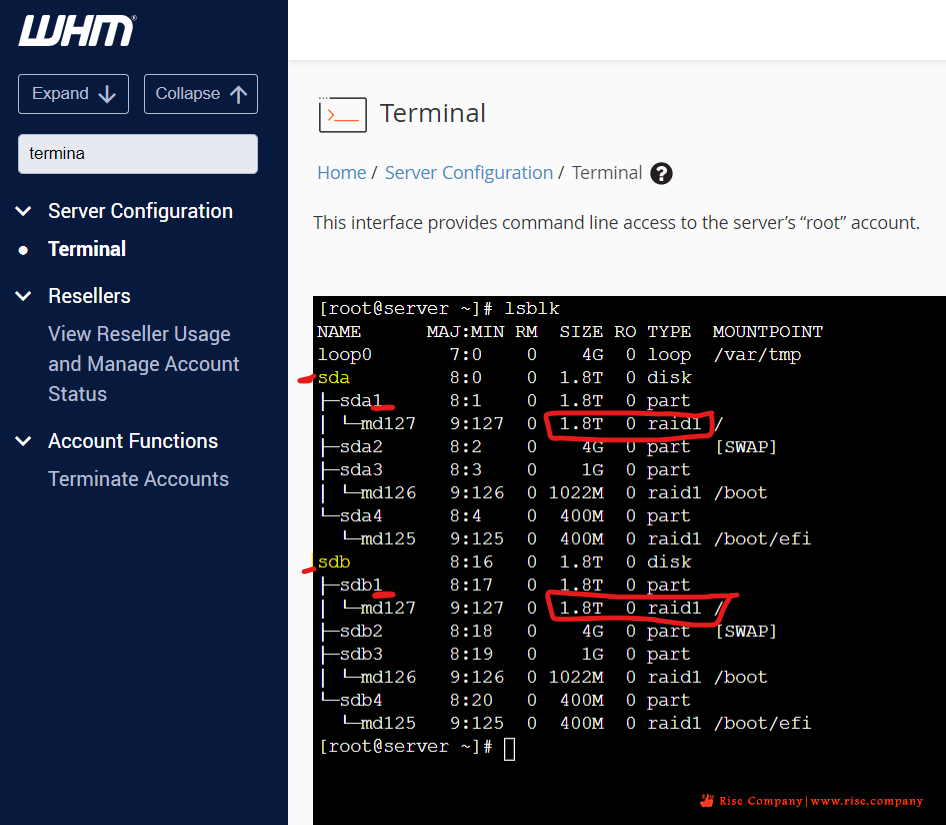Viewport: 946px width, 825px height.
Task: Click the Terminal page icon
Action: pyautogui.click(x=343, y=114)
